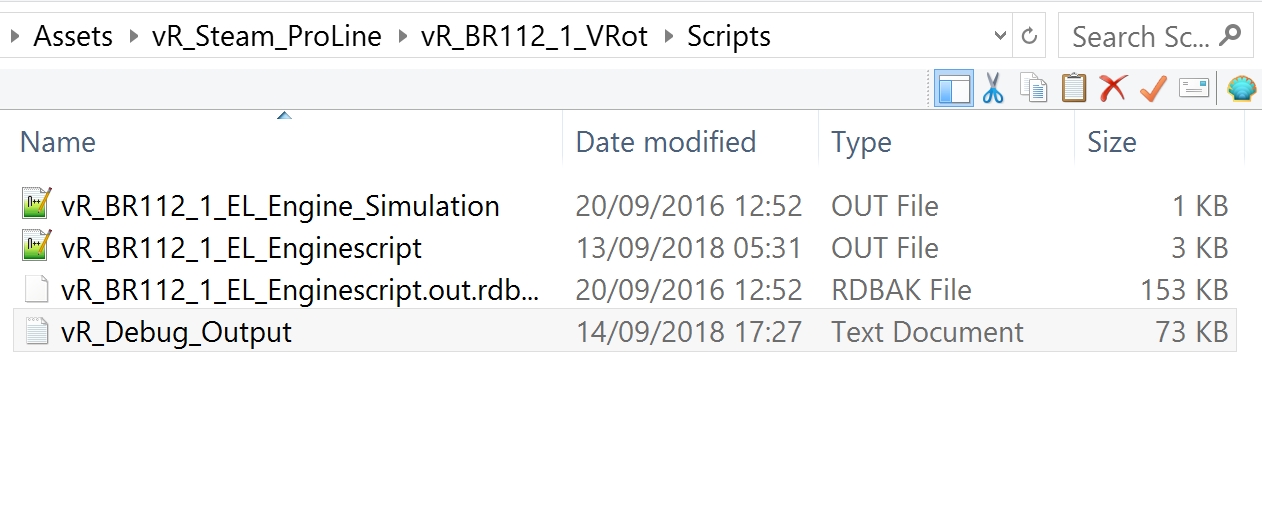Click the orange checkmark Properties icon
Viewport: 1262px width, 524px height.
[x=1153, y=89]
